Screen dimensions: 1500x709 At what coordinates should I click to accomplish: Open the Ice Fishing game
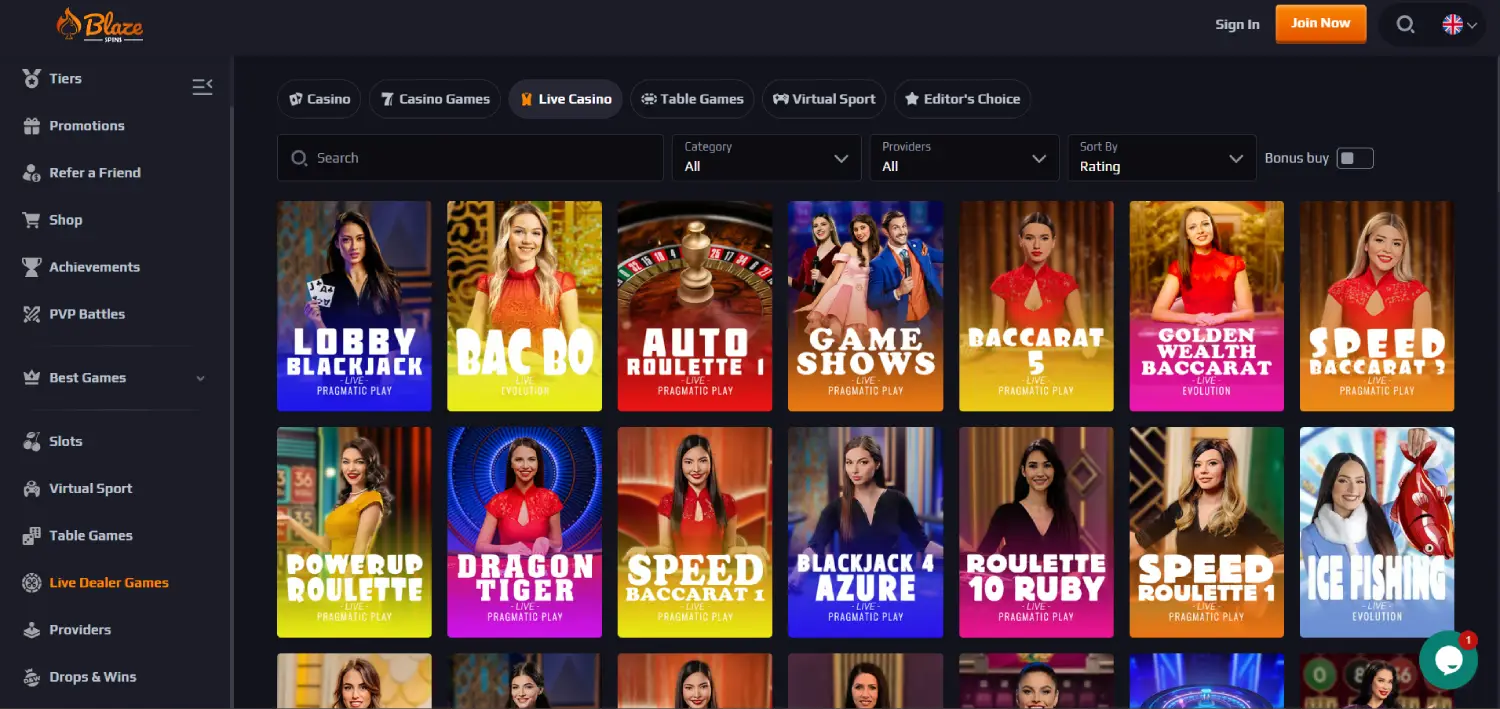point(1377,532)
